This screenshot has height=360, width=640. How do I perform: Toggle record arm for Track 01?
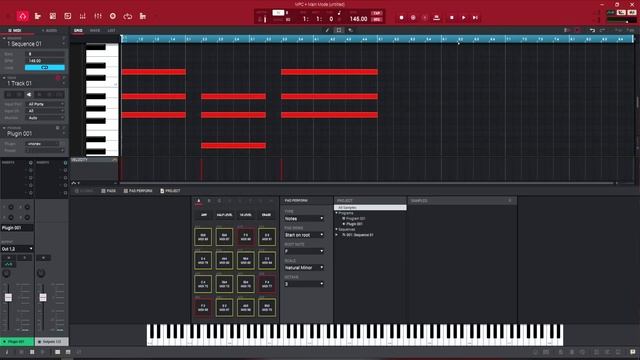pyautogui.click(x=58, y=78)
